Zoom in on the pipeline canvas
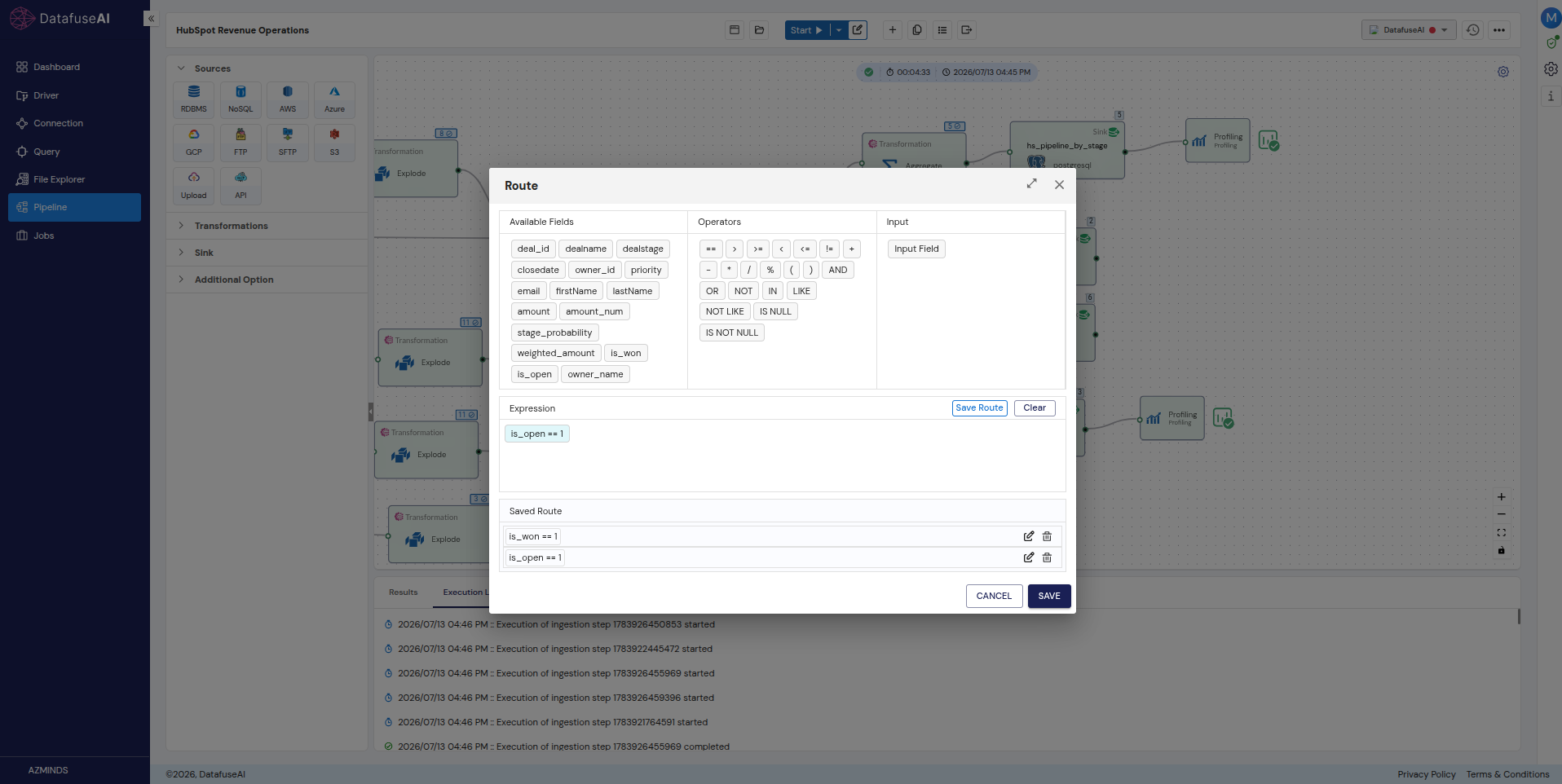1562x784 pixels. click(1502, 497)
